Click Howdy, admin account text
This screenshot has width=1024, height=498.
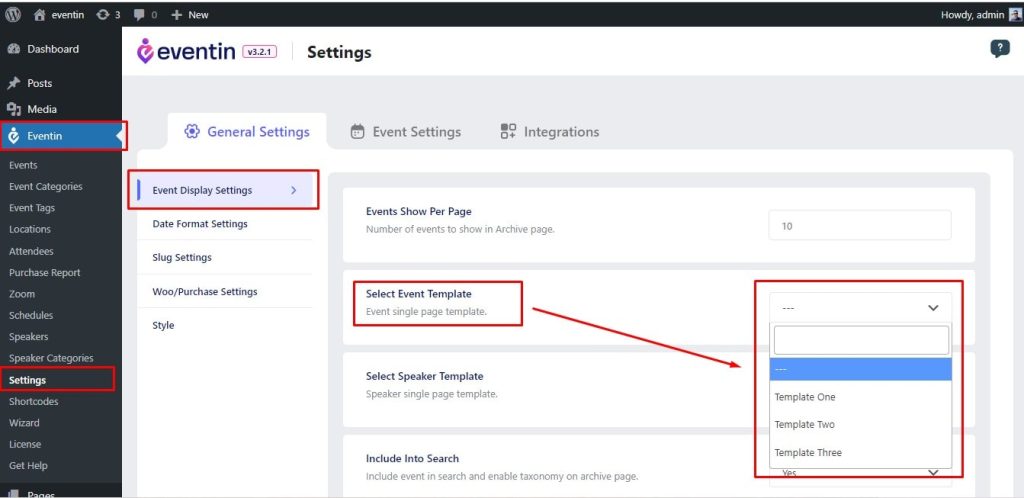pyautogui.click(x=972, y=14)
